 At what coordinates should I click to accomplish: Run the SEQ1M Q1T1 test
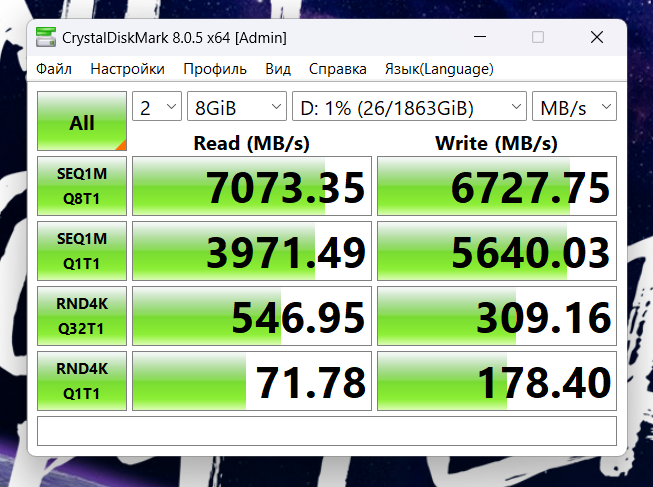[82, 251]
